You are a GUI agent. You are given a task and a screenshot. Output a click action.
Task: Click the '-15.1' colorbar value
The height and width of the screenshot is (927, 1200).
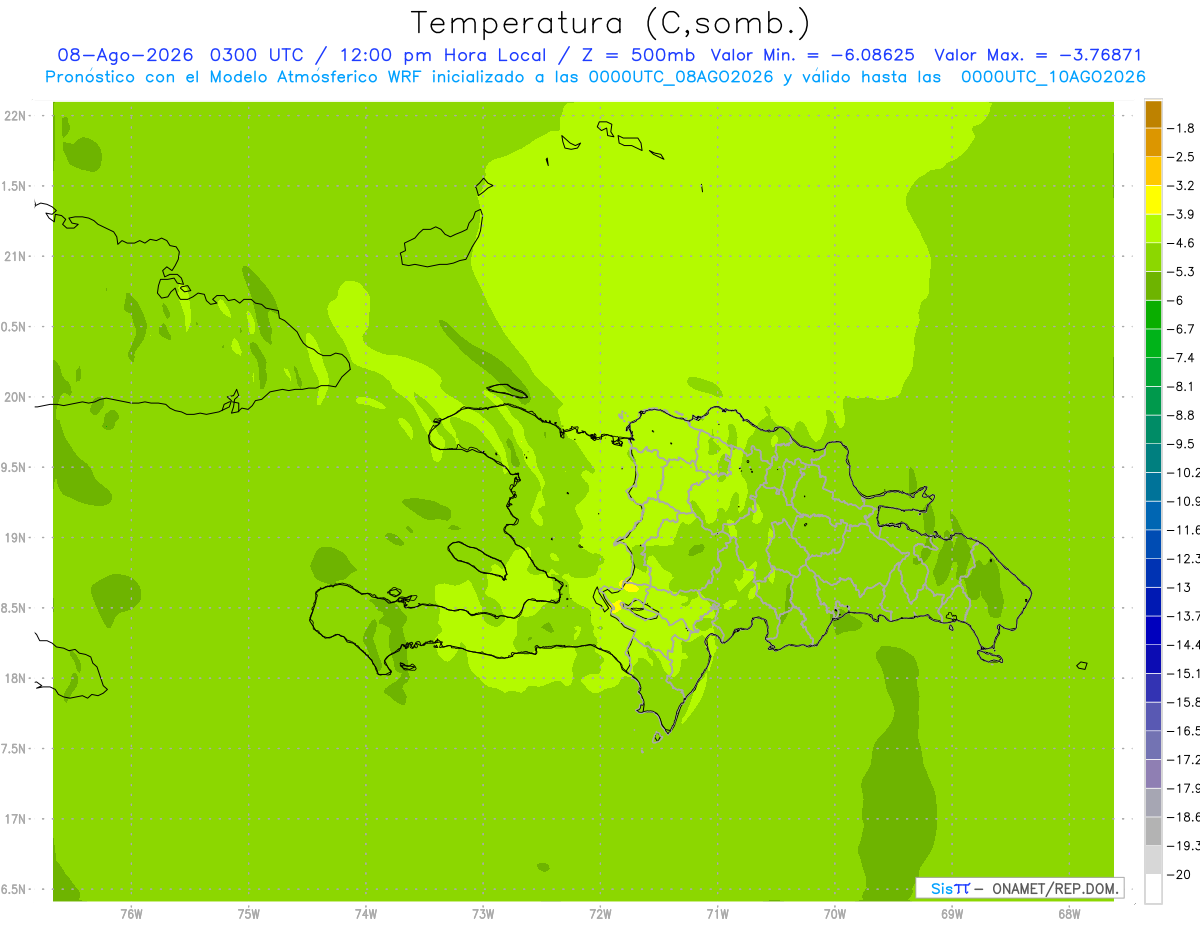(x=1183, y=673)
